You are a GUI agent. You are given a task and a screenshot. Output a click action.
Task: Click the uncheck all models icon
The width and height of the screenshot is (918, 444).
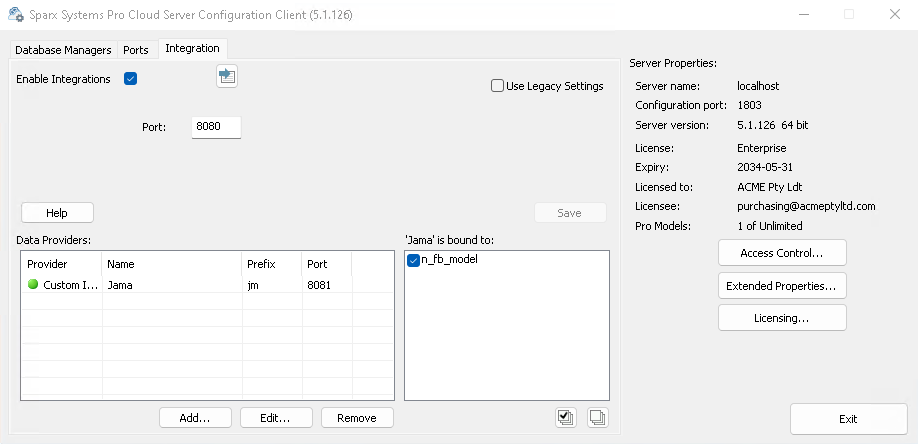point(597,417)
